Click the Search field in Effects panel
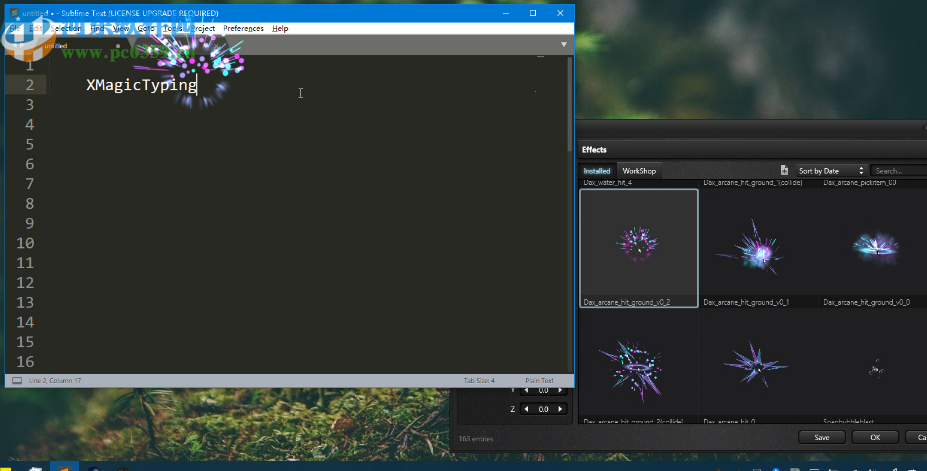Image resolution: width=927 pixels, height=471 pixels. (898, 171)
